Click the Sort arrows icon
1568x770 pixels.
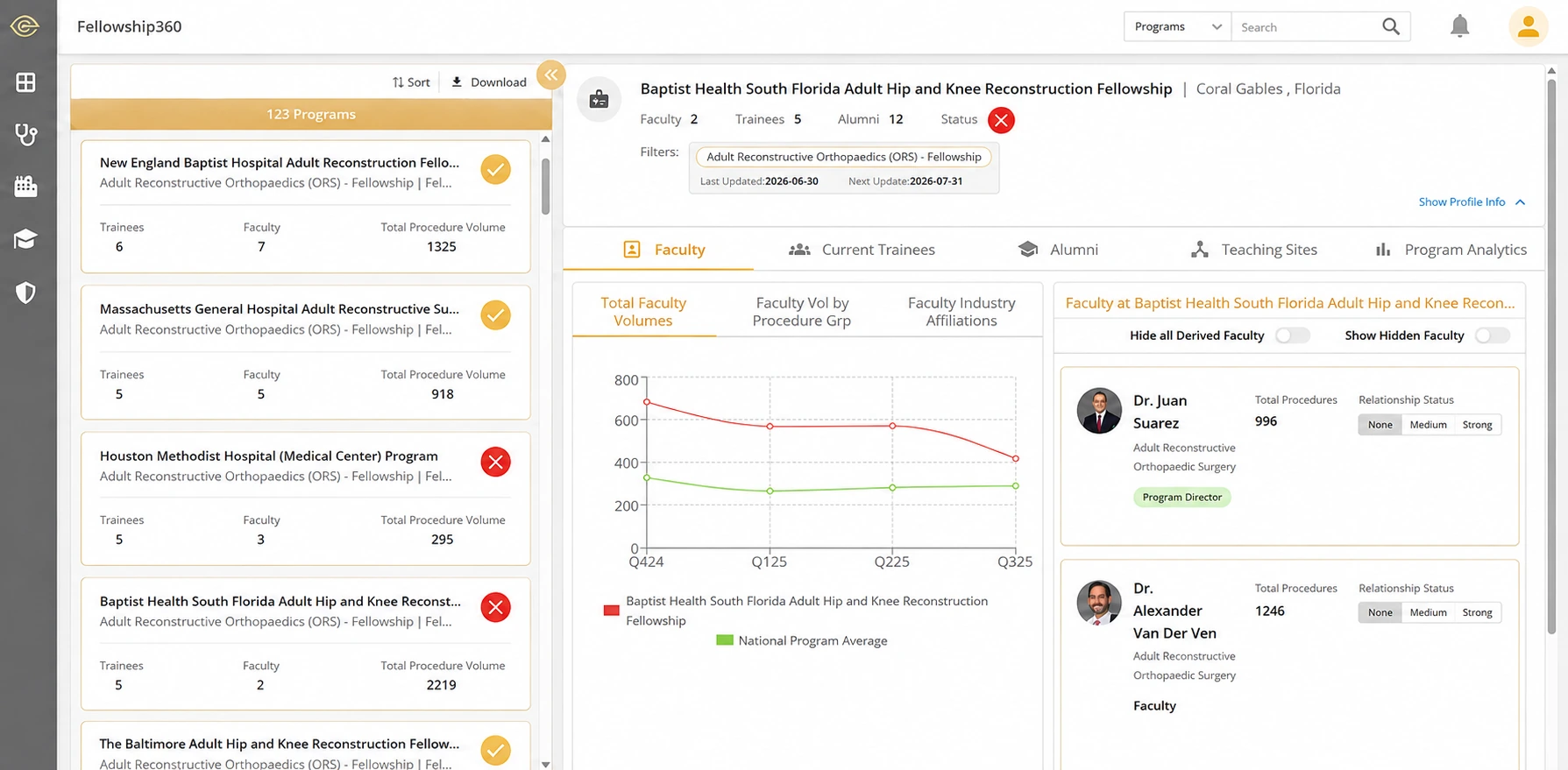click(x=398, y=82)
